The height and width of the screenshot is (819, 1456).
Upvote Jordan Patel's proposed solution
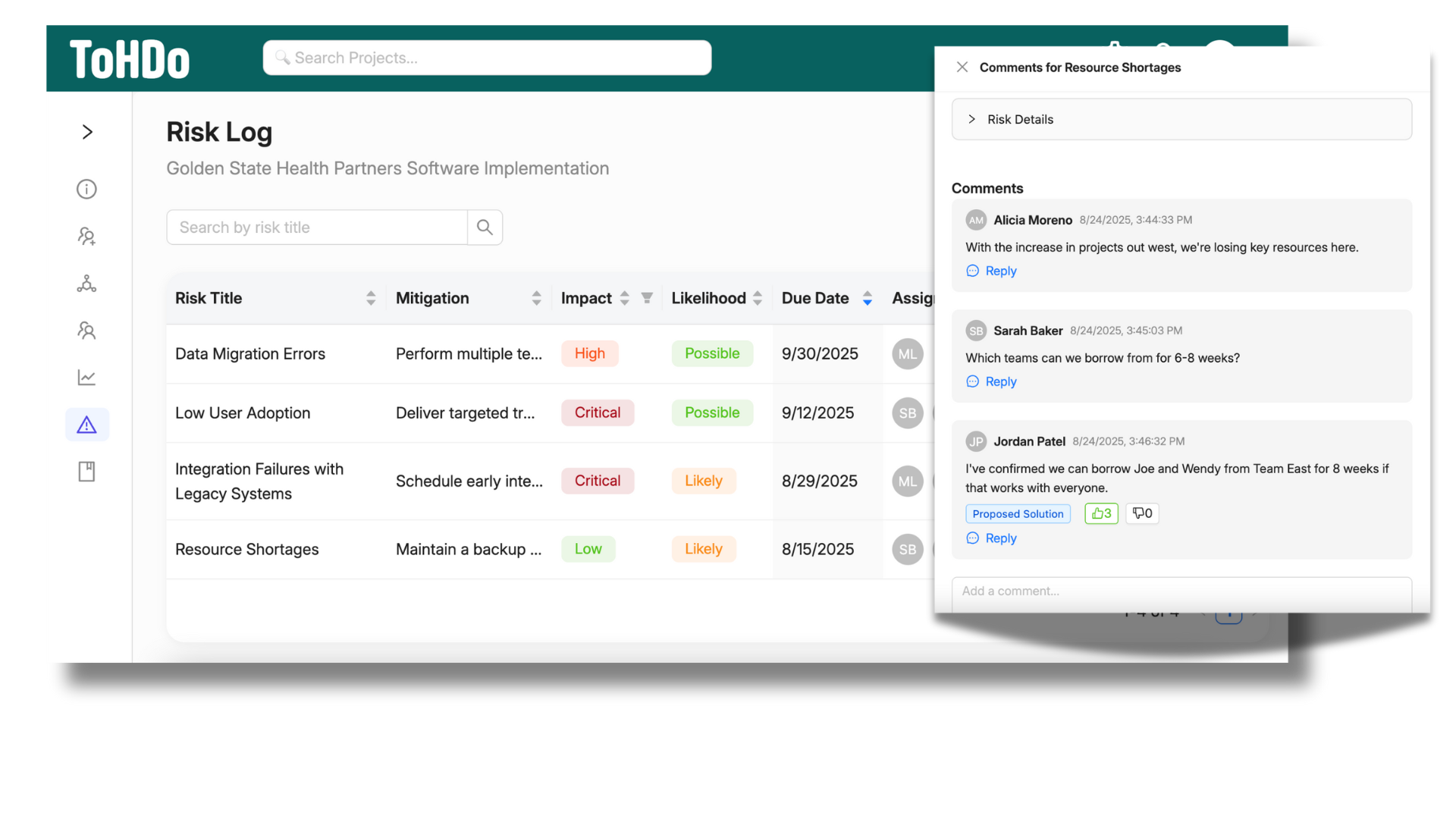click(x=1101, y=513)
